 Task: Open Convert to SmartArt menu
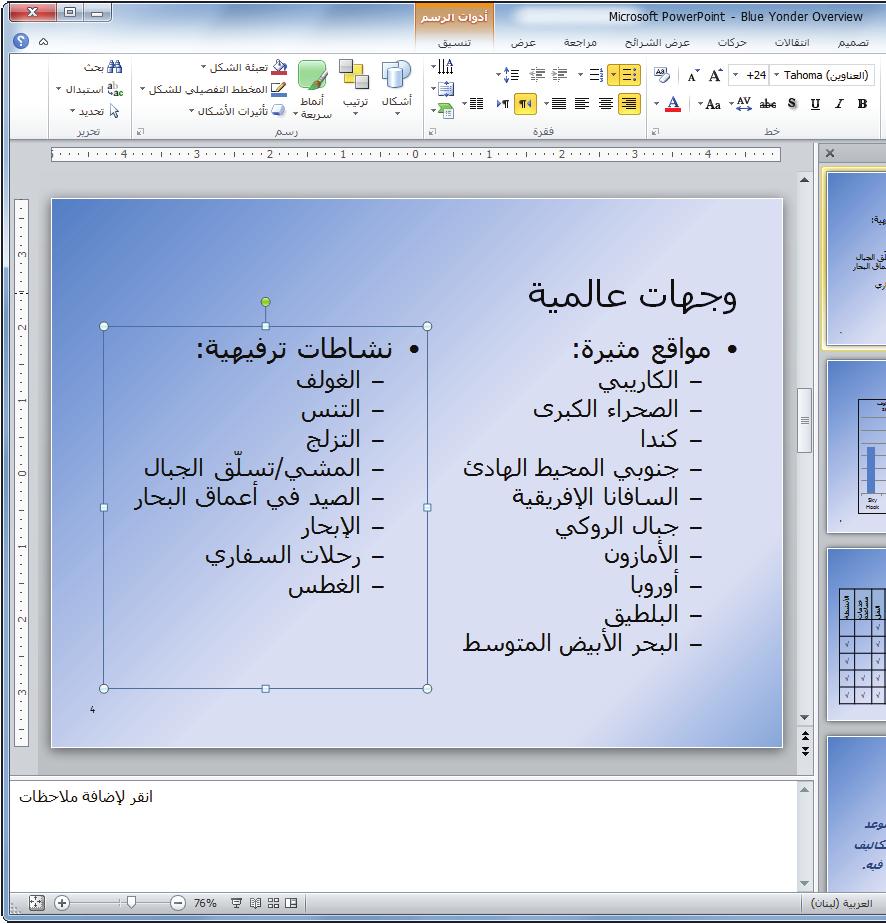point(442,110)
